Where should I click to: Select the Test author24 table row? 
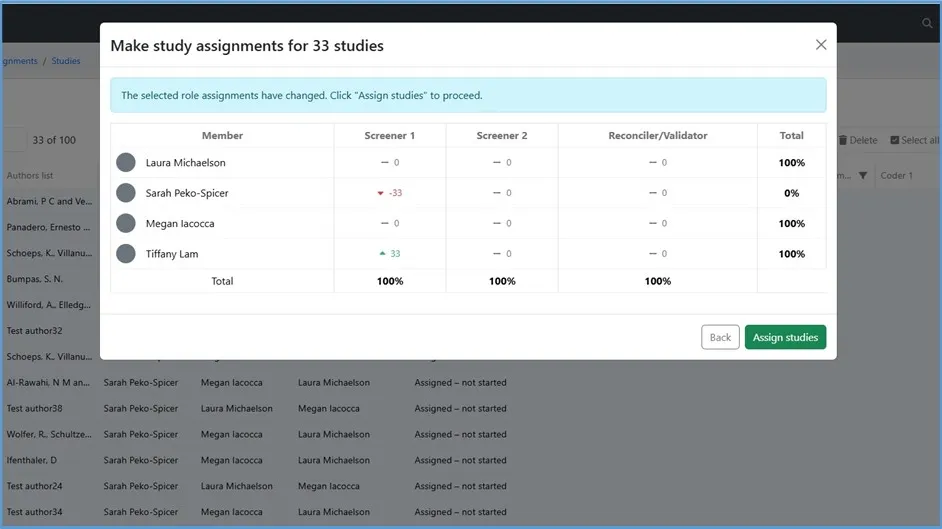pyautogui.click(x=35, y=486)
